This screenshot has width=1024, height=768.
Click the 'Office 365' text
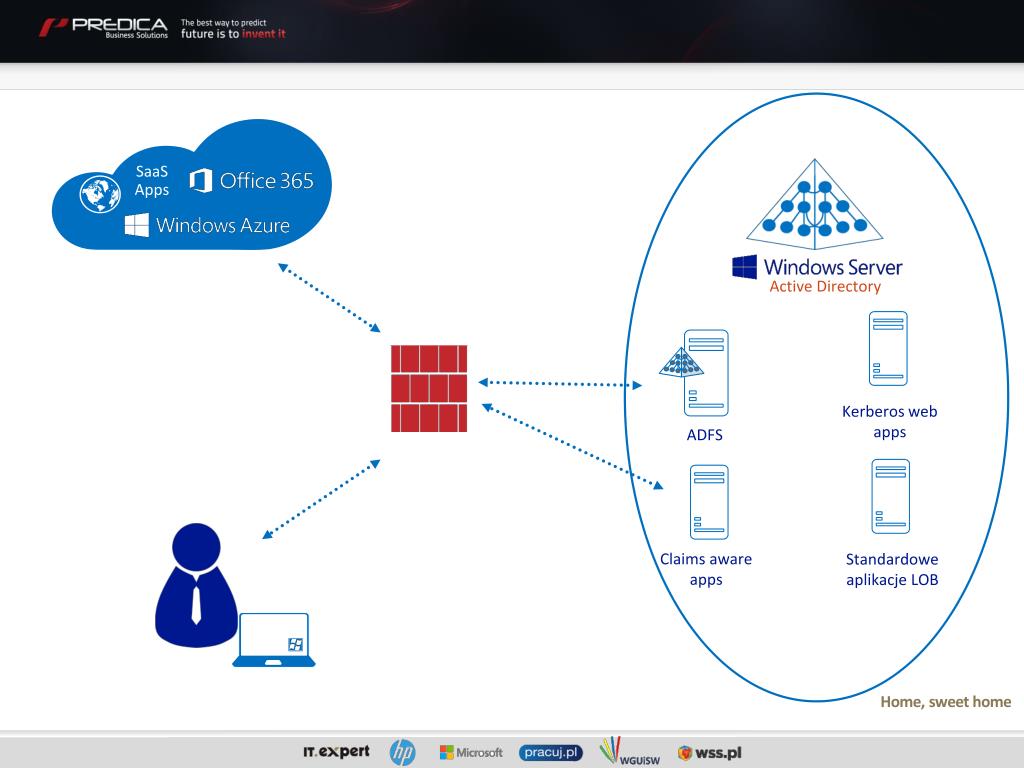[266, 180]
